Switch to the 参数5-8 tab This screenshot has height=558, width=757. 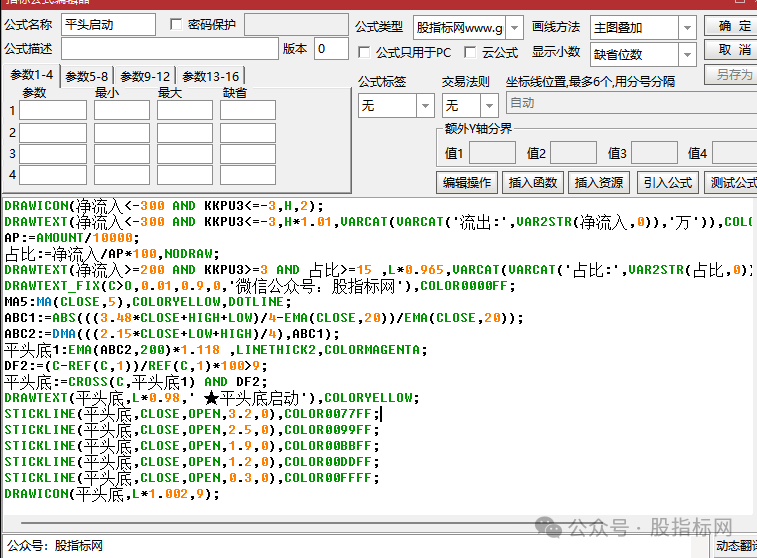pos(87,77)
